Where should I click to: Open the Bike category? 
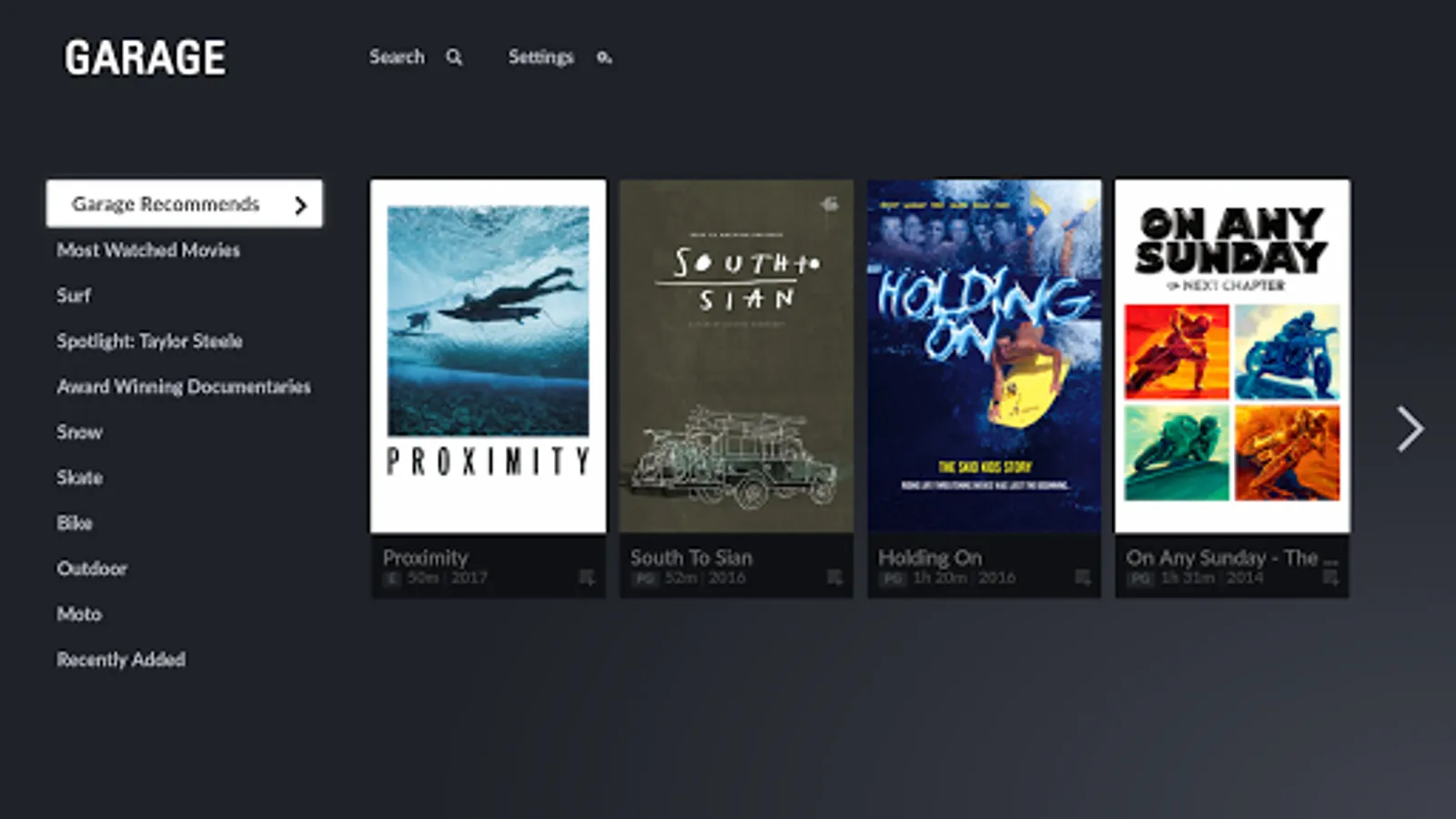[75, 523]
